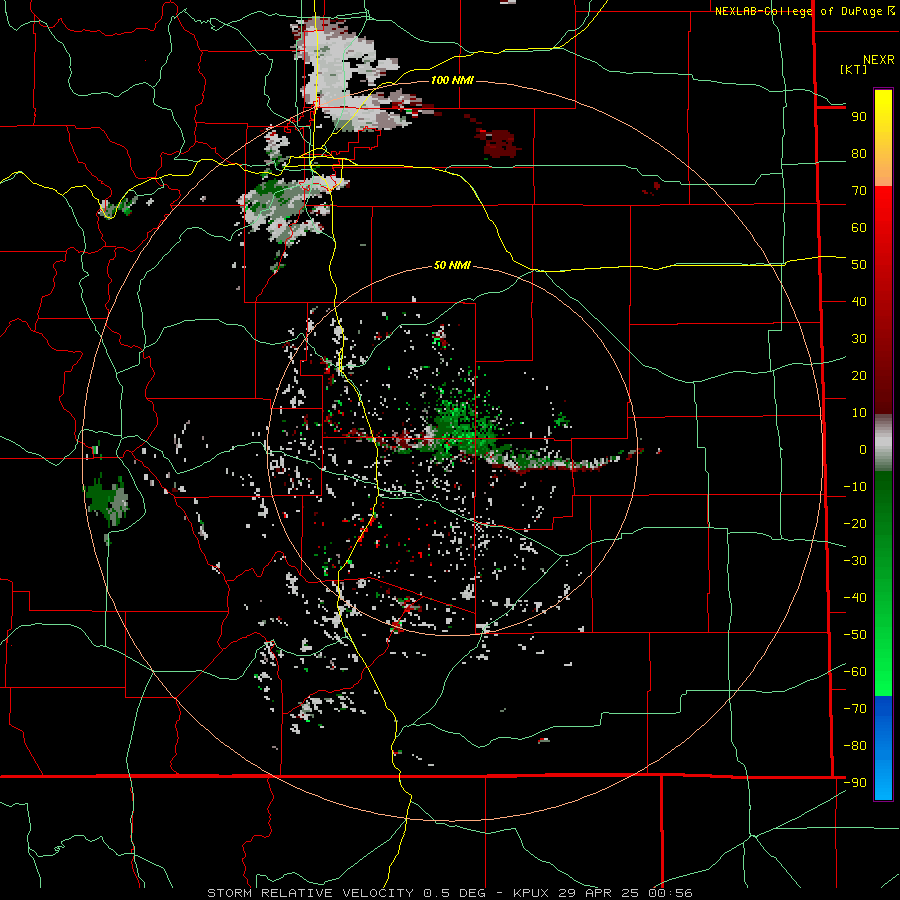Click the positive 80 scale value

(859, 154)
